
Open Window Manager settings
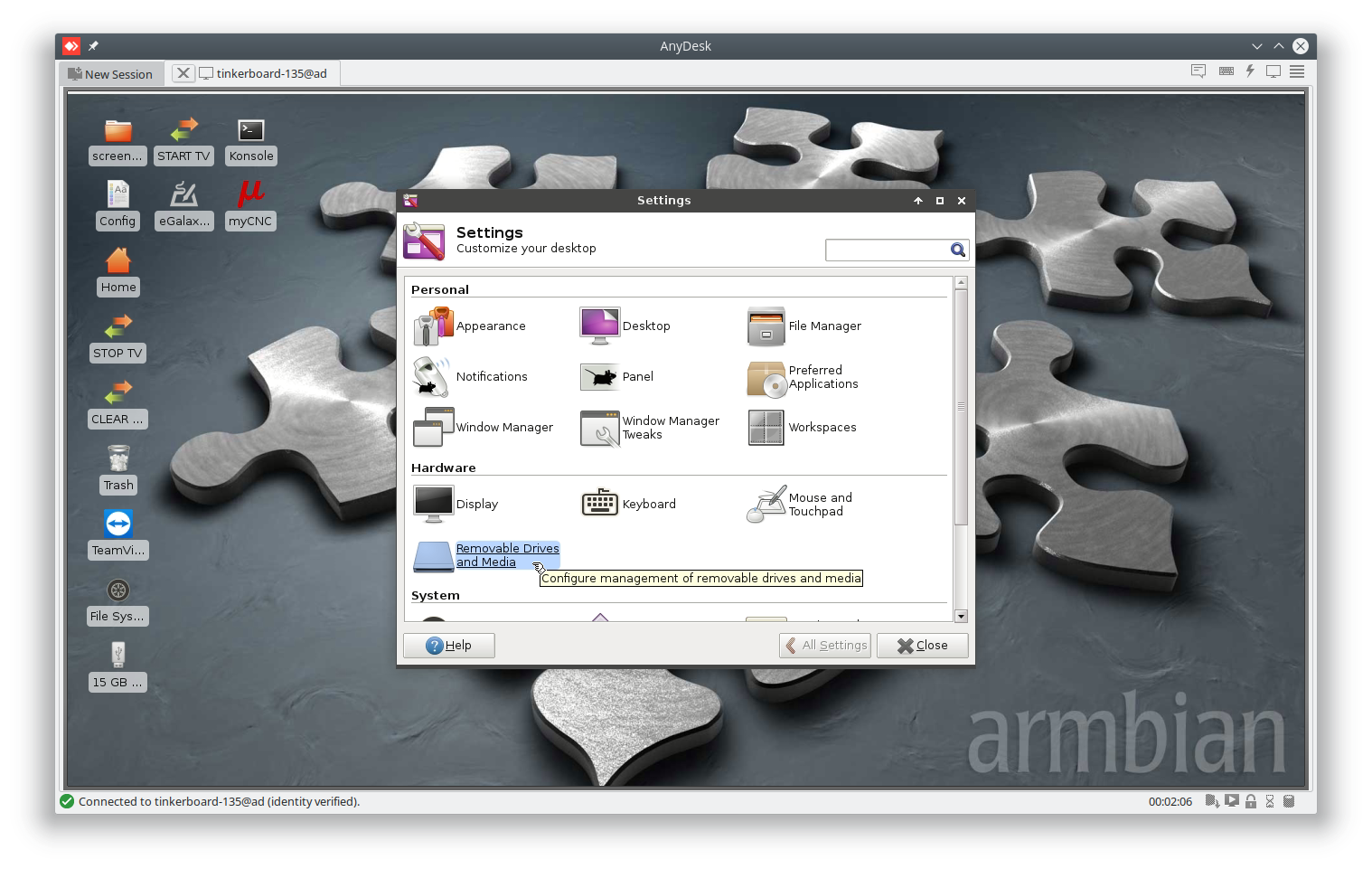pyautogui.click(x=484, y=428)
